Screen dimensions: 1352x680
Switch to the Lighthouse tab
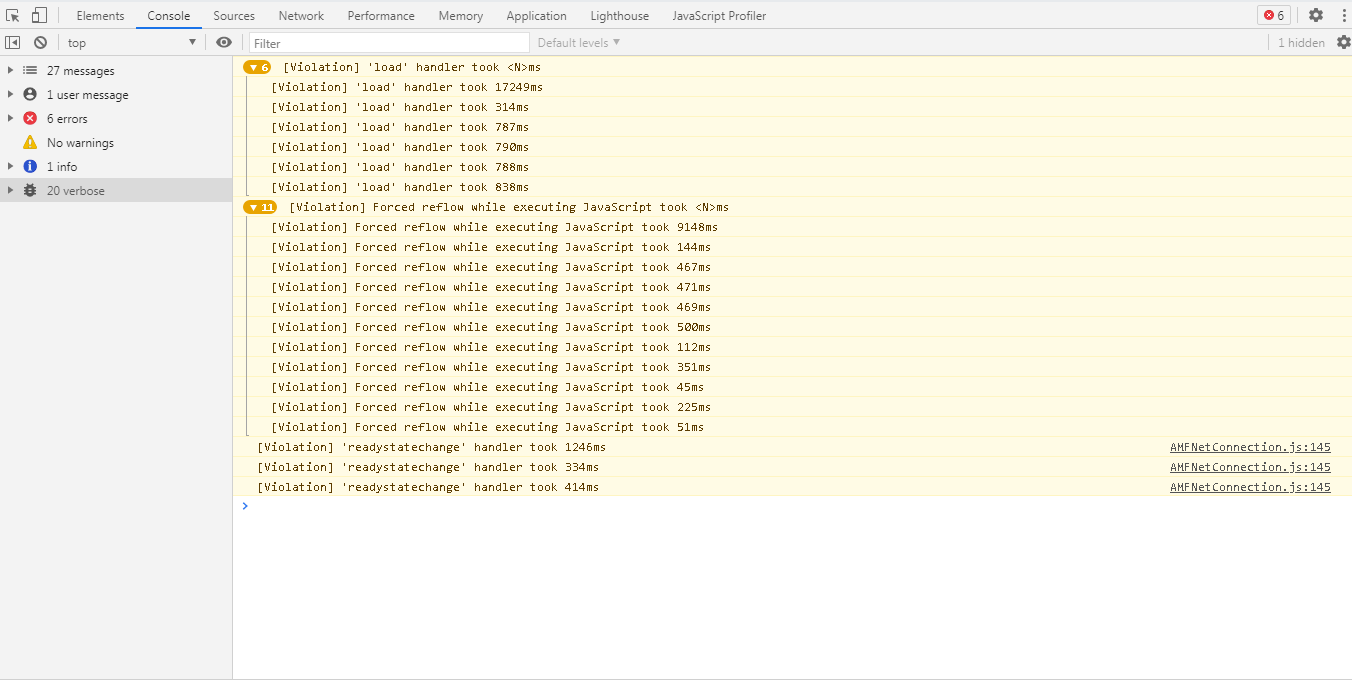pos(620,16)
